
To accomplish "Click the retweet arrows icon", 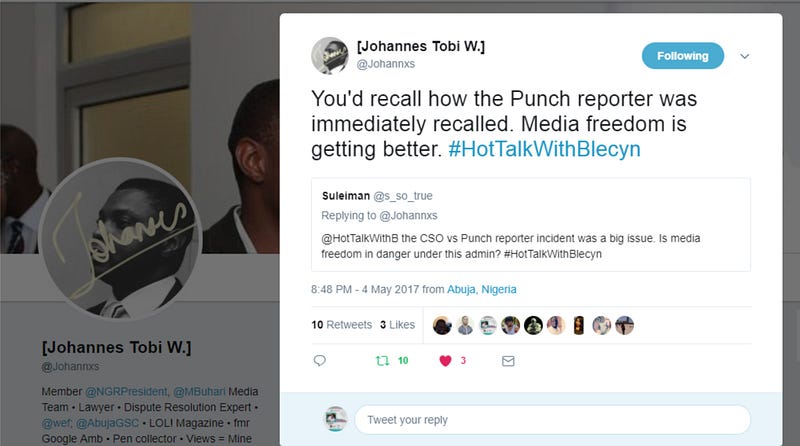I will click(382, 361).
